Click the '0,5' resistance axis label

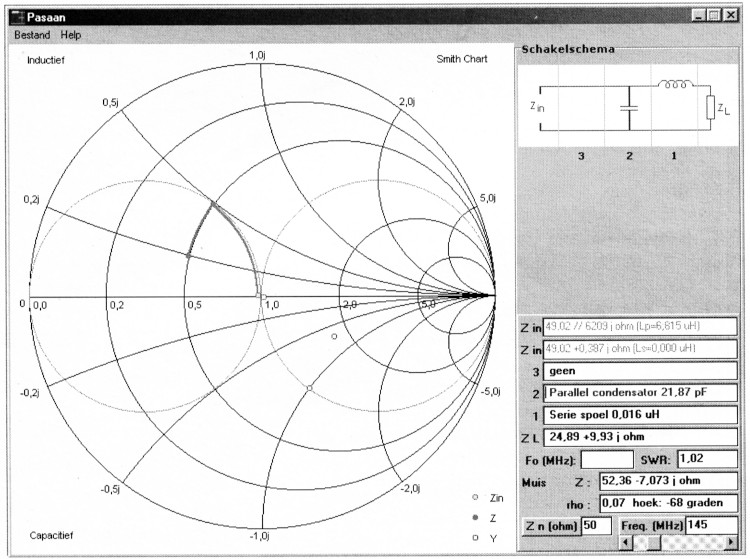pos(195,305)
